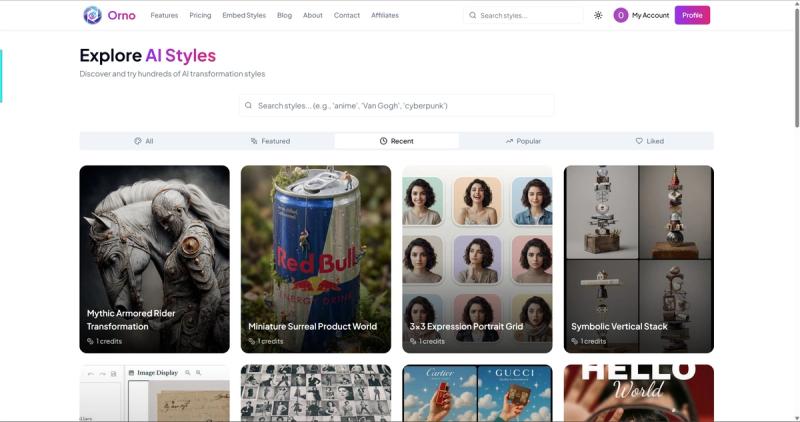Open the Pricing page link

point(200,15)
